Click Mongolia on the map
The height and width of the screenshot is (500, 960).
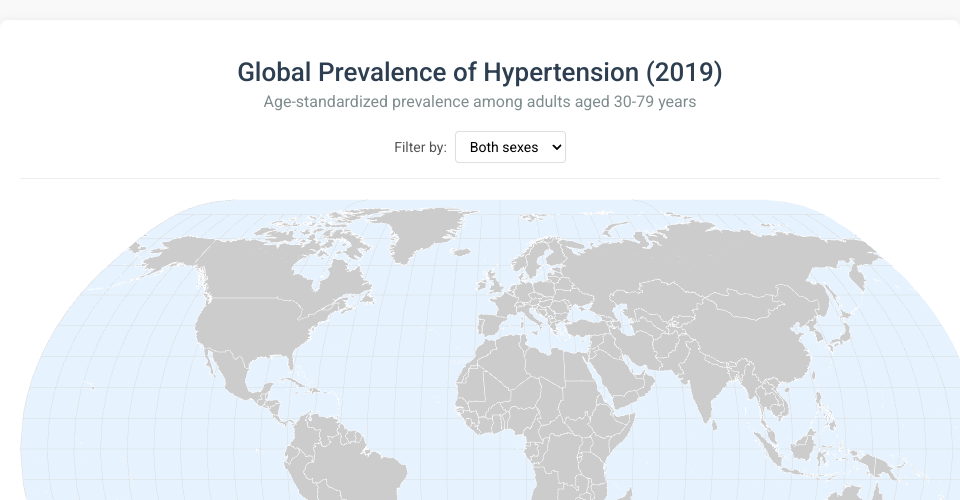[x=748, y=303]
